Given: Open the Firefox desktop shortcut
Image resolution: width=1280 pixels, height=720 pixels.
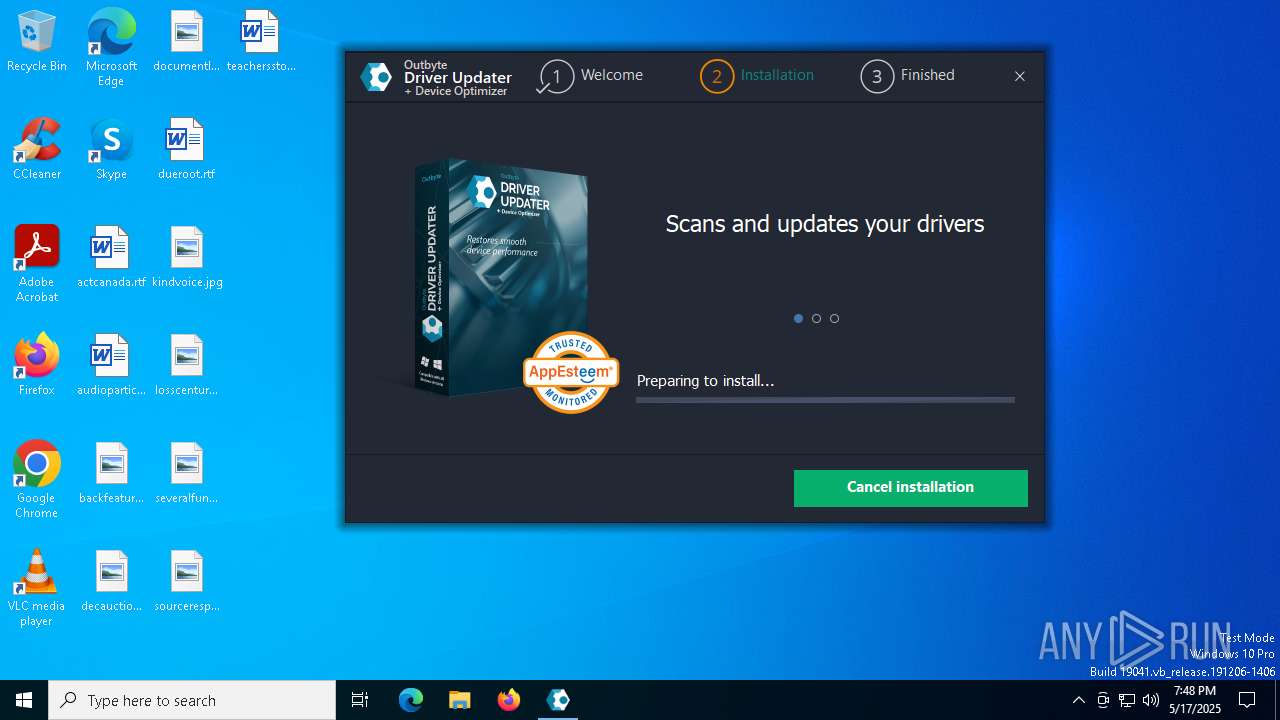Looking at the screenshot, I should (x=37, y=366).
